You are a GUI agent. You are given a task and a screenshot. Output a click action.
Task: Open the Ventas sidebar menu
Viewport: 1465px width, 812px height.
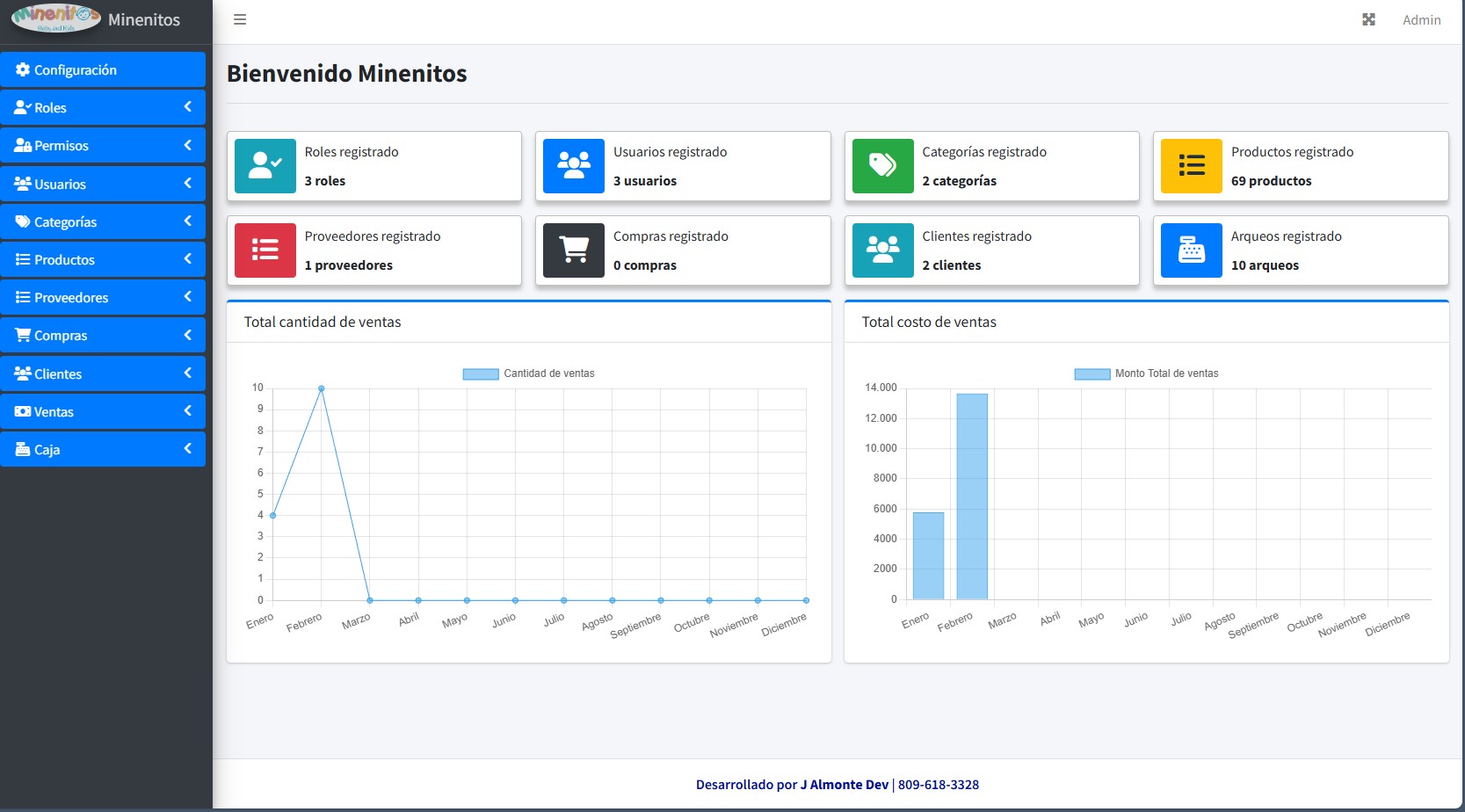point(54,411)
